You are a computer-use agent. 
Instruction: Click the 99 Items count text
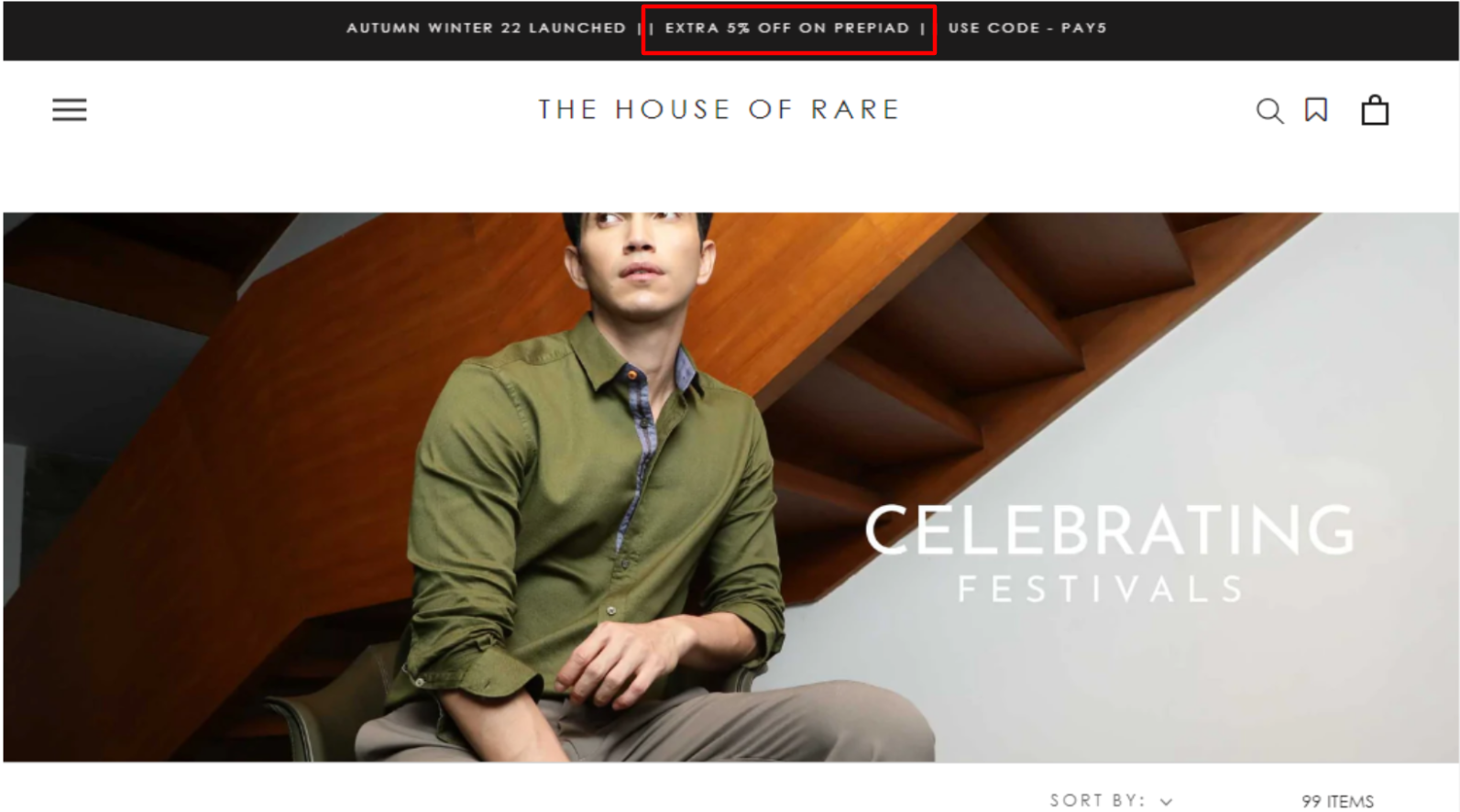coord(1337,801)
